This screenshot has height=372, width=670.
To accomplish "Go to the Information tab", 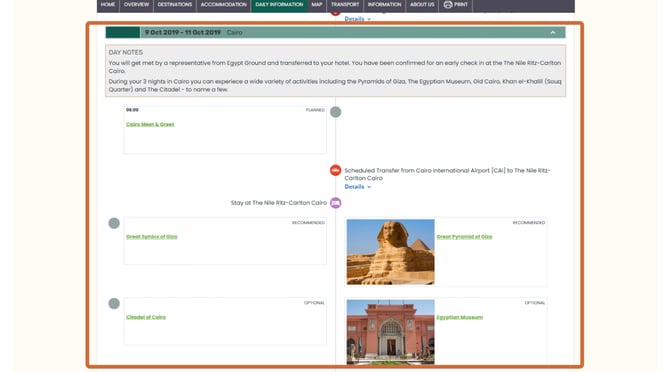I will click(x=384, y=5).
